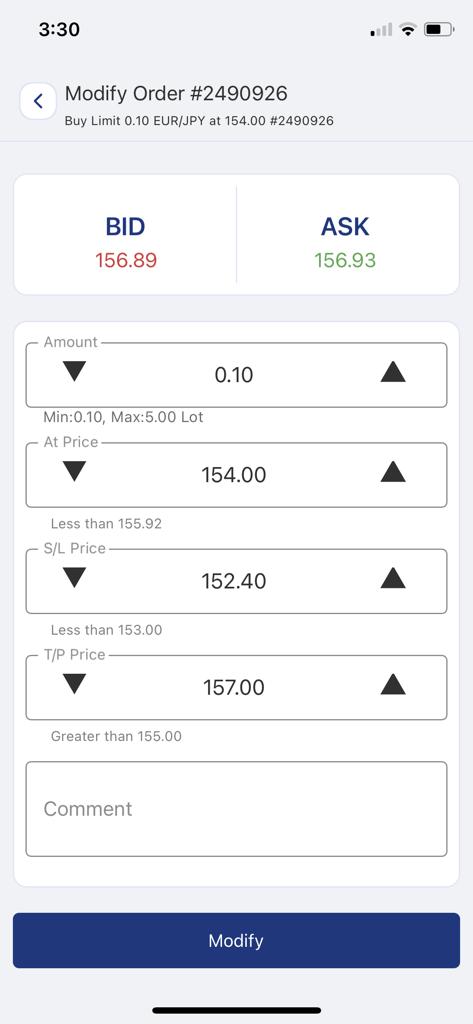Focus the Comment text field
The width and height of the screenshot is (473, 1024).
(x=236, y=808)
